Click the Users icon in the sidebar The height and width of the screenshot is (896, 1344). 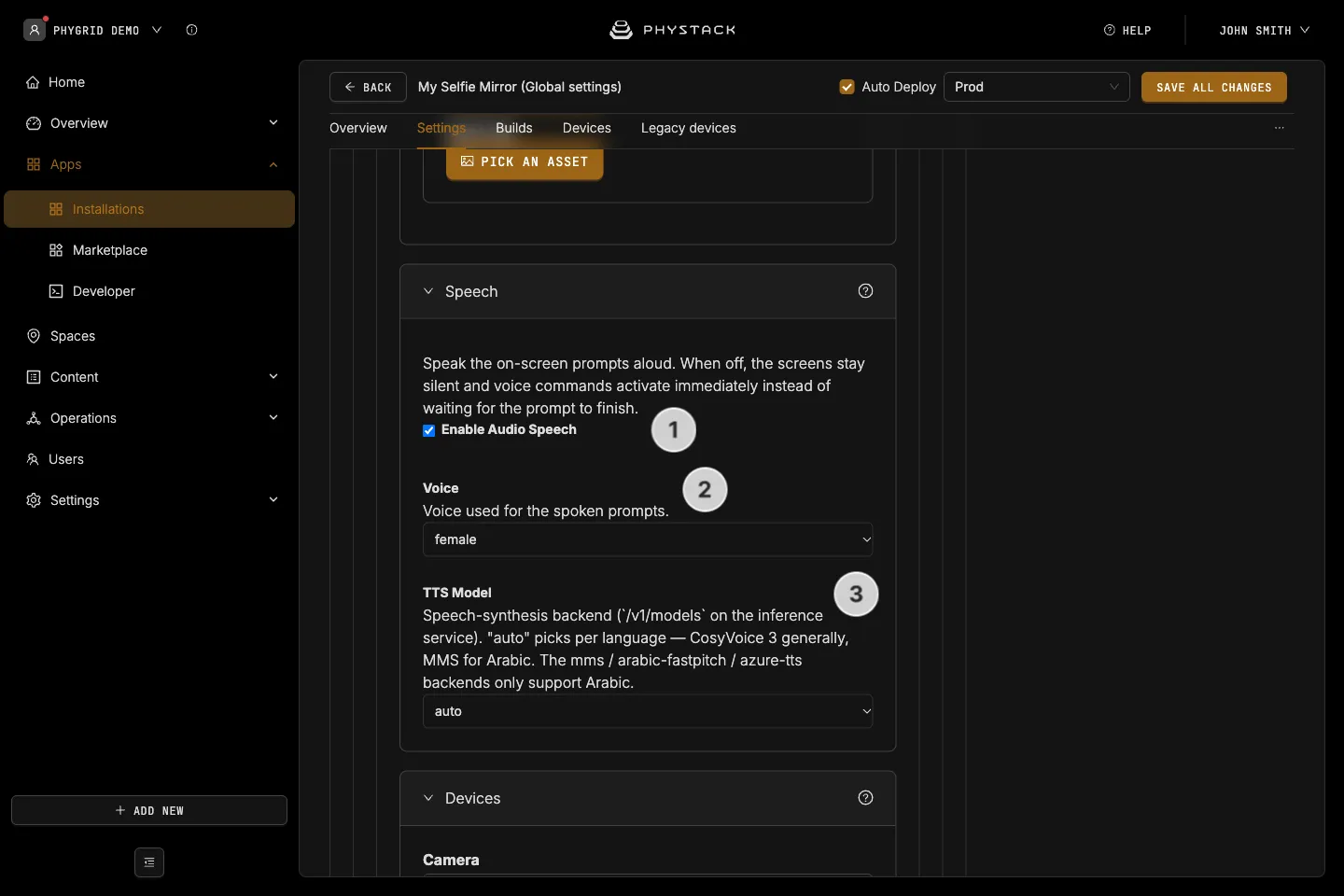click(x=33, y=459)
